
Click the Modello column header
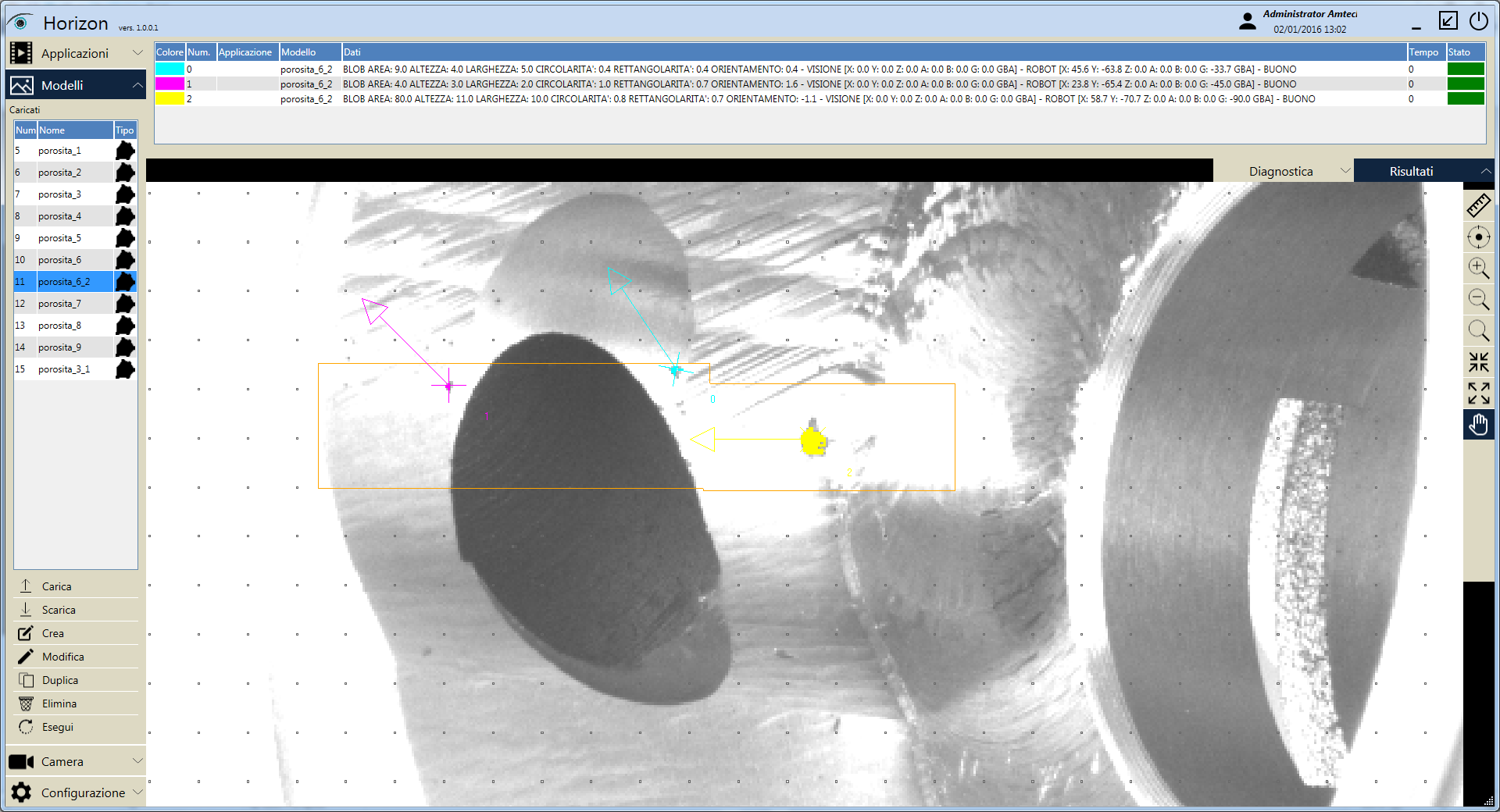click(x=310, y=52)
